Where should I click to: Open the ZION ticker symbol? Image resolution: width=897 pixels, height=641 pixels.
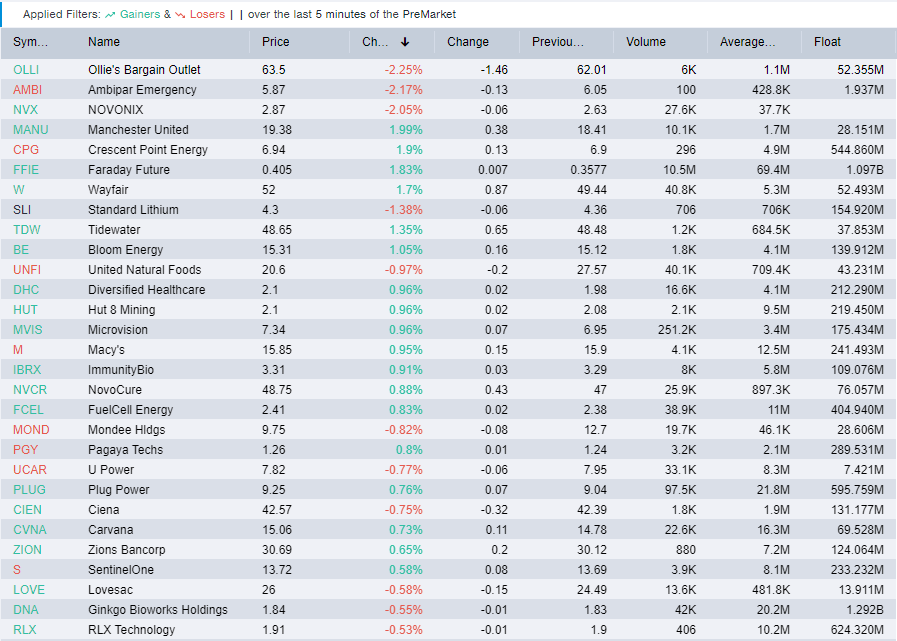tap(27, 550)
